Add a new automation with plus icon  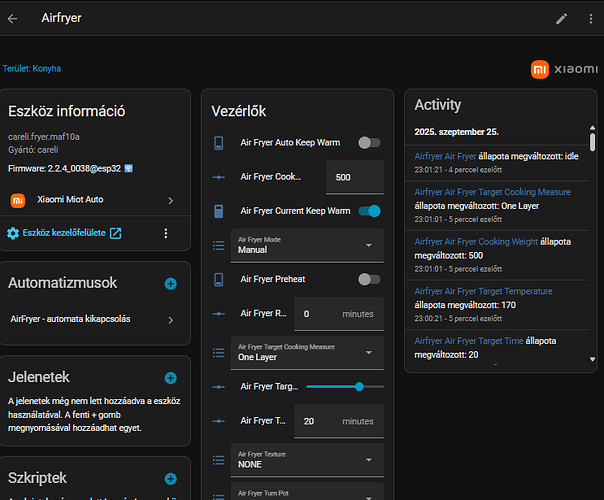click(170, 284)
